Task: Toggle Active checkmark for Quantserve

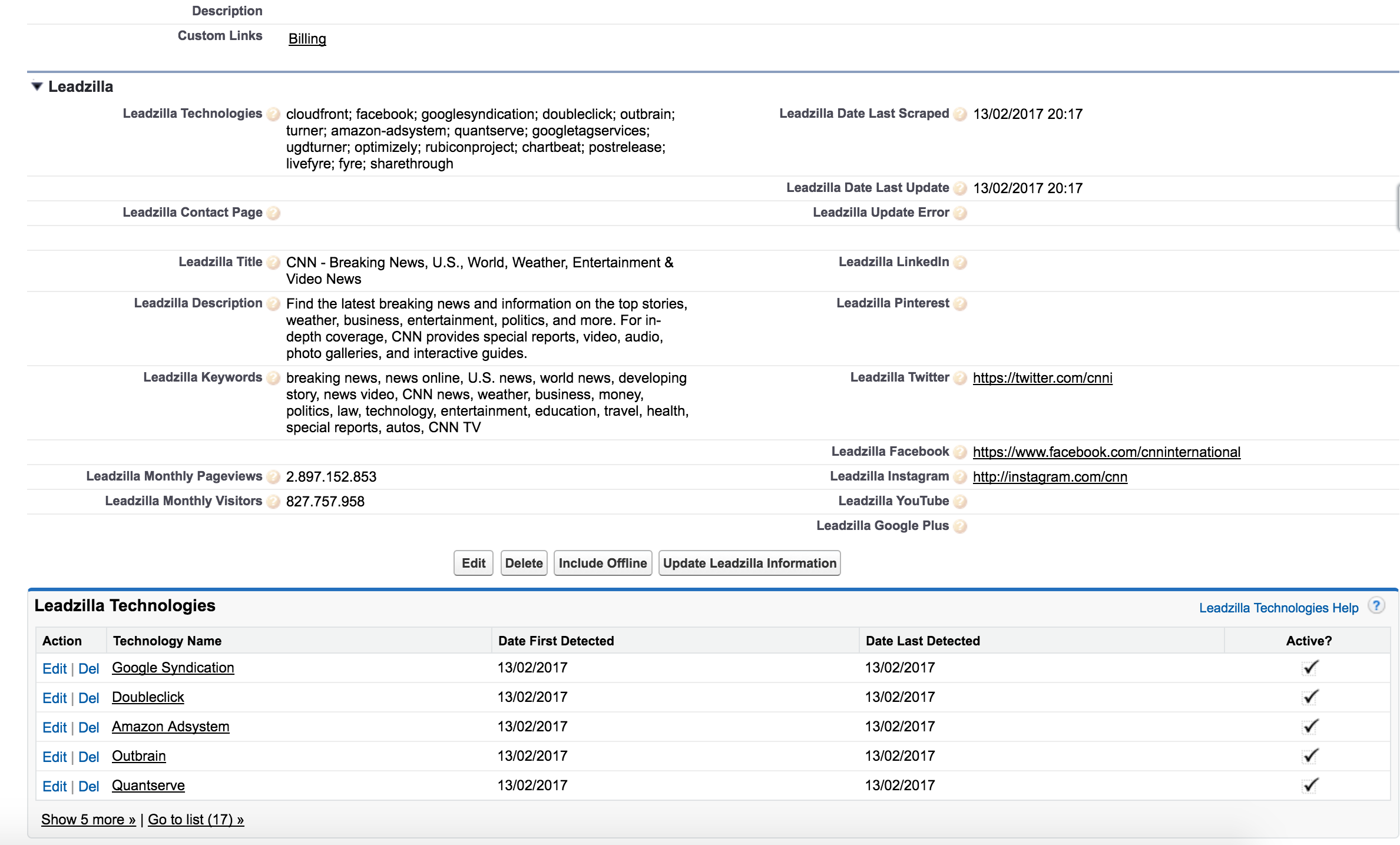Action: pyautogui.click(x=1309, y=786)
